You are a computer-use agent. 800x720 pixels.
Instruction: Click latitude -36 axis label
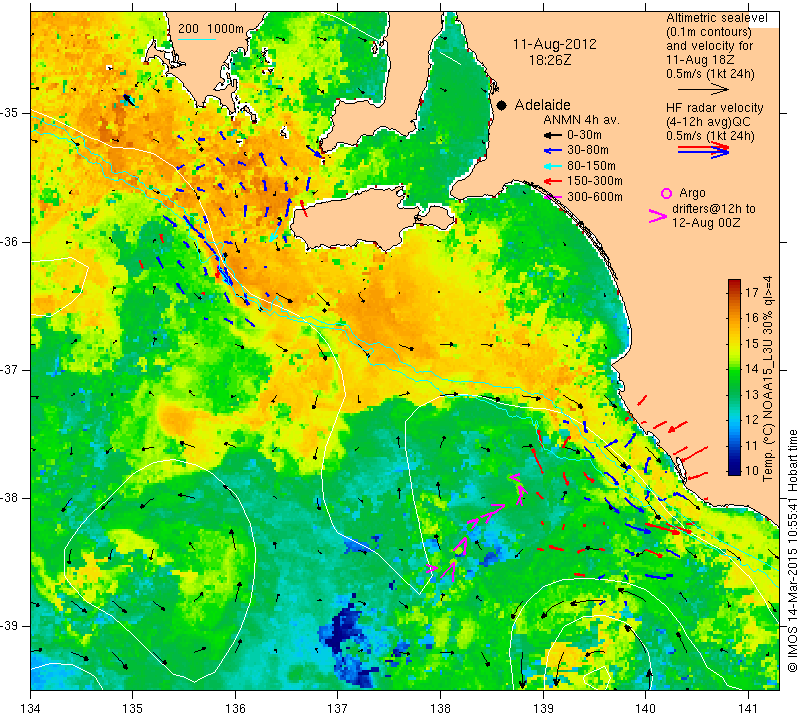[10, 242]
